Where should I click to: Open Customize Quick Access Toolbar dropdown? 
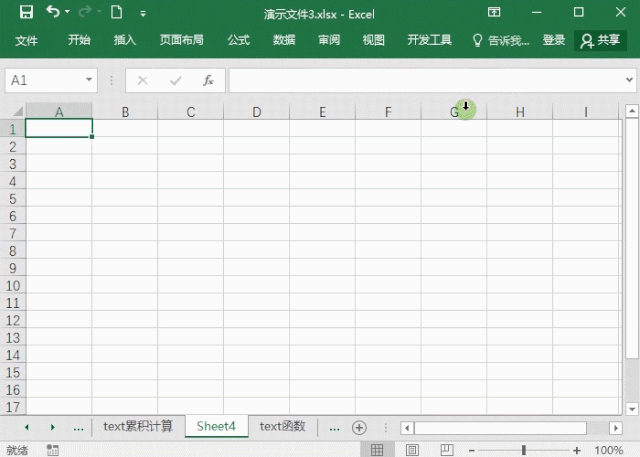tap(143, 14)
